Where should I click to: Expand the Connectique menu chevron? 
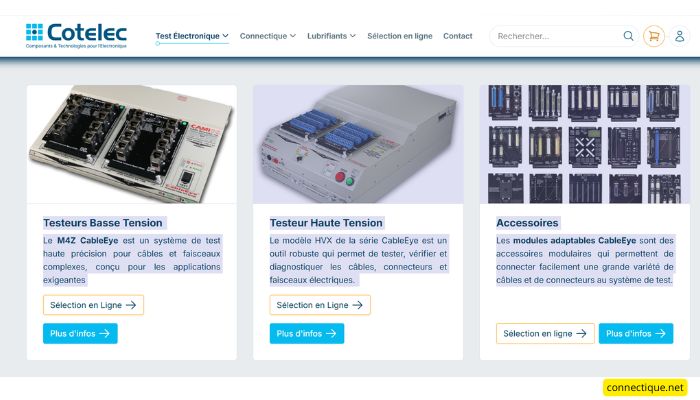tap(293, 36)
